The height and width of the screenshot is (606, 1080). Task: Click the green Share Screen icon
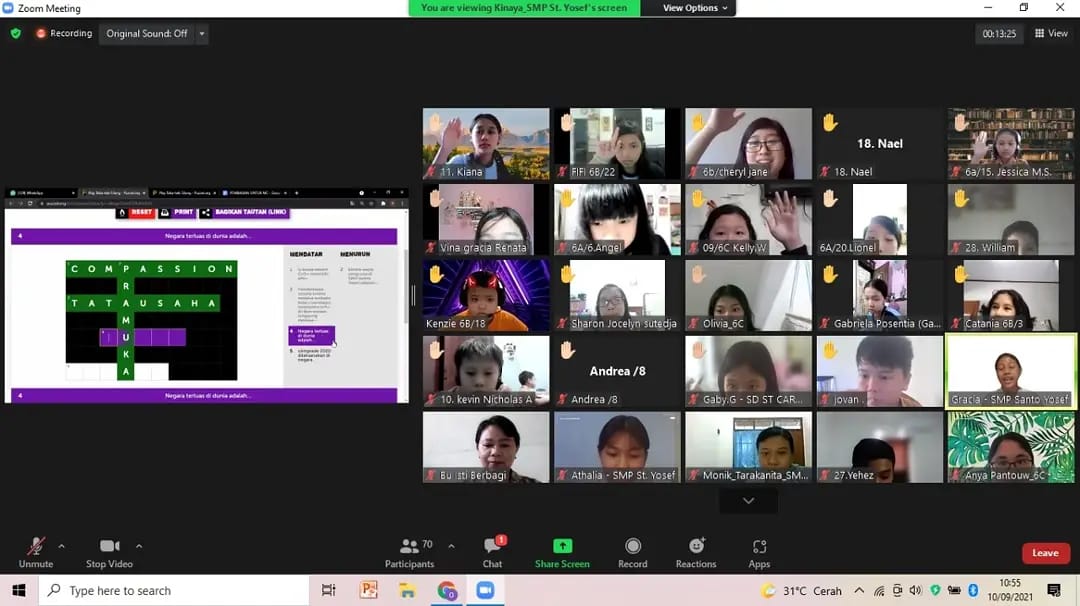(562, 546)
